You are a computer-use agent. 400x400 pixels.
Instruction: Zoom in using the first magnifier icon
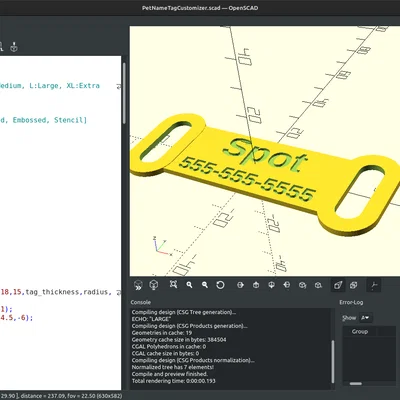pyautogui.click(x=189, y=285)
